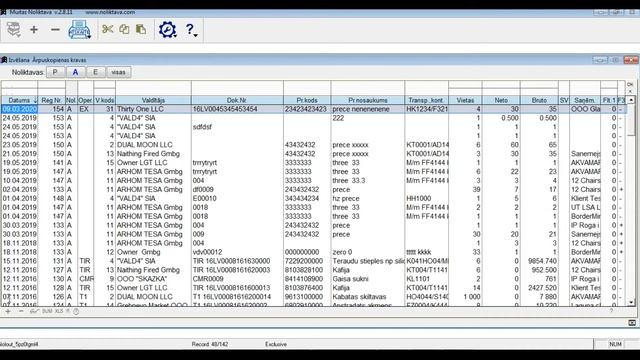Click the plus add-record toolbar icon
Screen dimensions: 640x360
(34, 29)
